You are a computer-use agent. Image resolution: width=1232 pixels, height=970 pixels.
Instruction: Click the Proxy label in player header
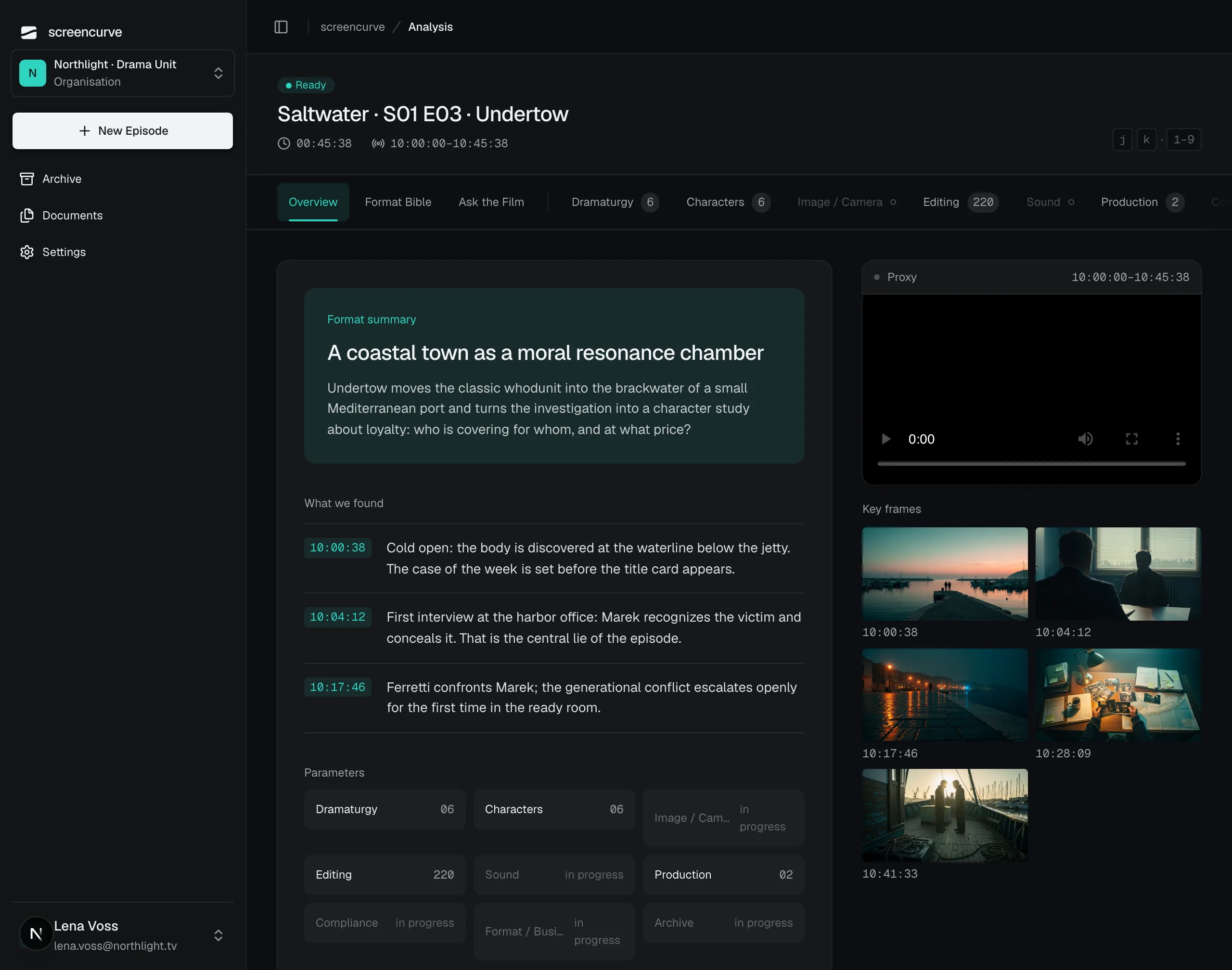901,277
